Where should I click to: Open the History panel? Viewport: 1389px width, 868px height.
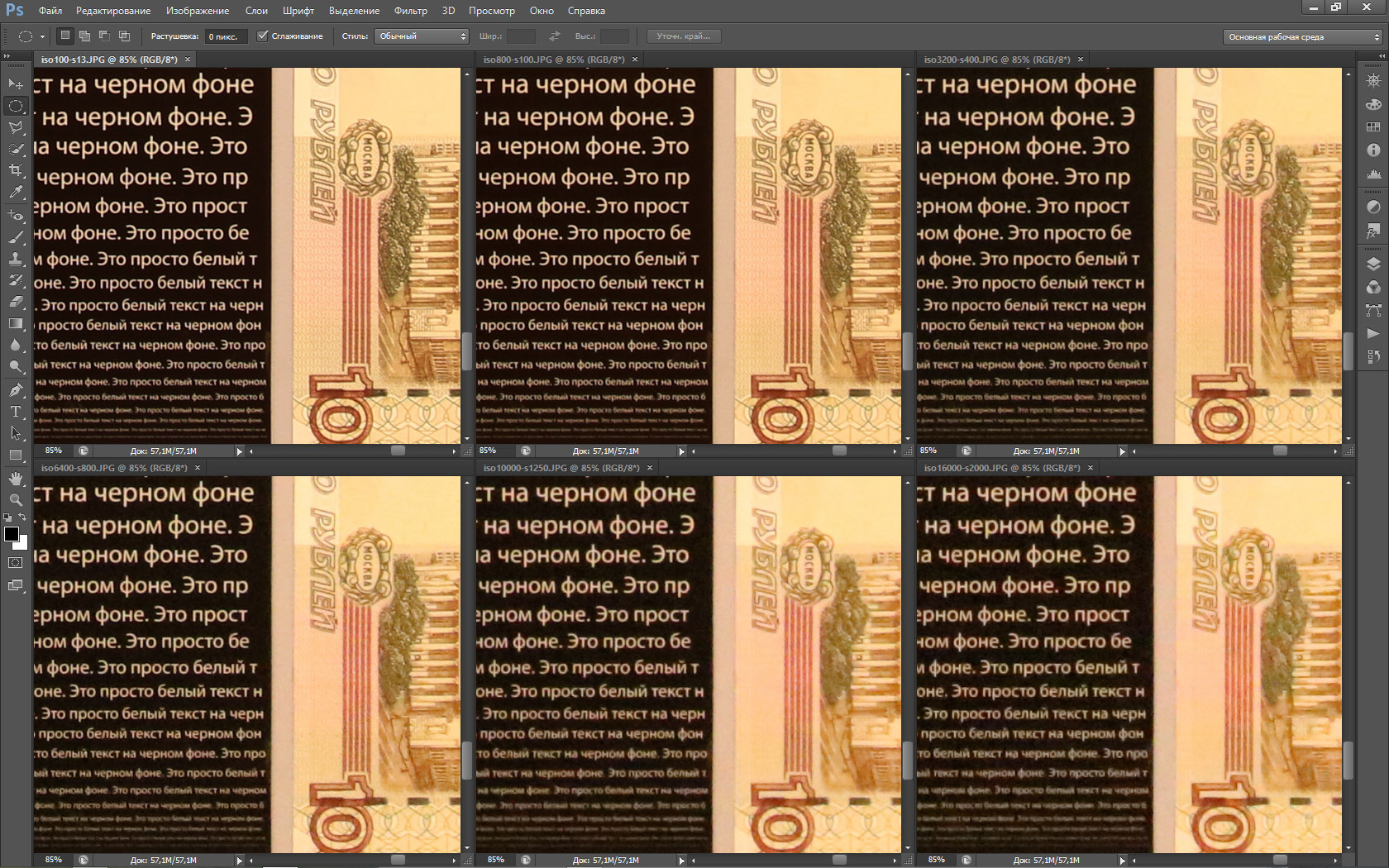[1373, 356]
